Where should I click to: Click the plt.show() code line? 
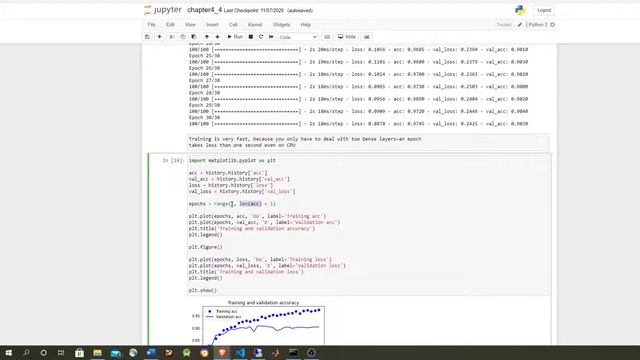tap(203, 290)
